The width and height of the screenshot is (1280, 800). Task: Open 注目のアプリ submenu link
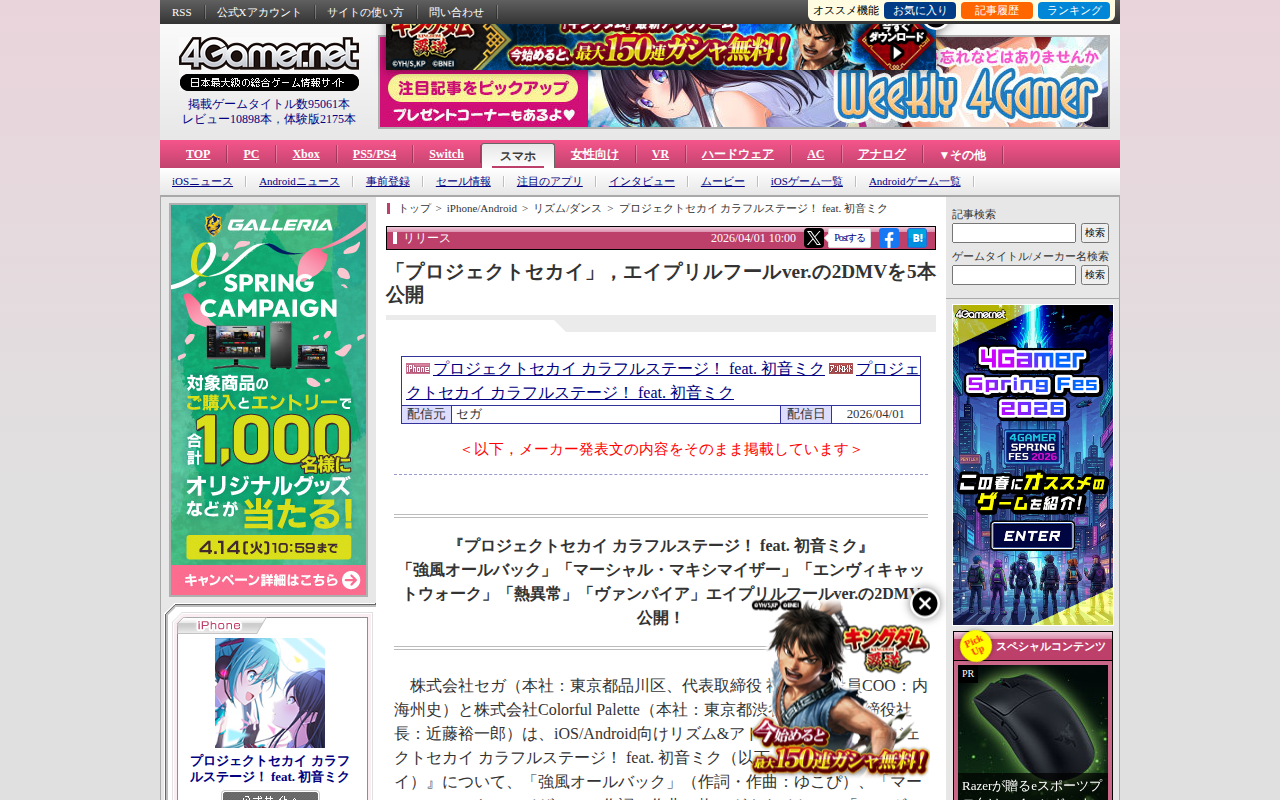coord(549,181)
